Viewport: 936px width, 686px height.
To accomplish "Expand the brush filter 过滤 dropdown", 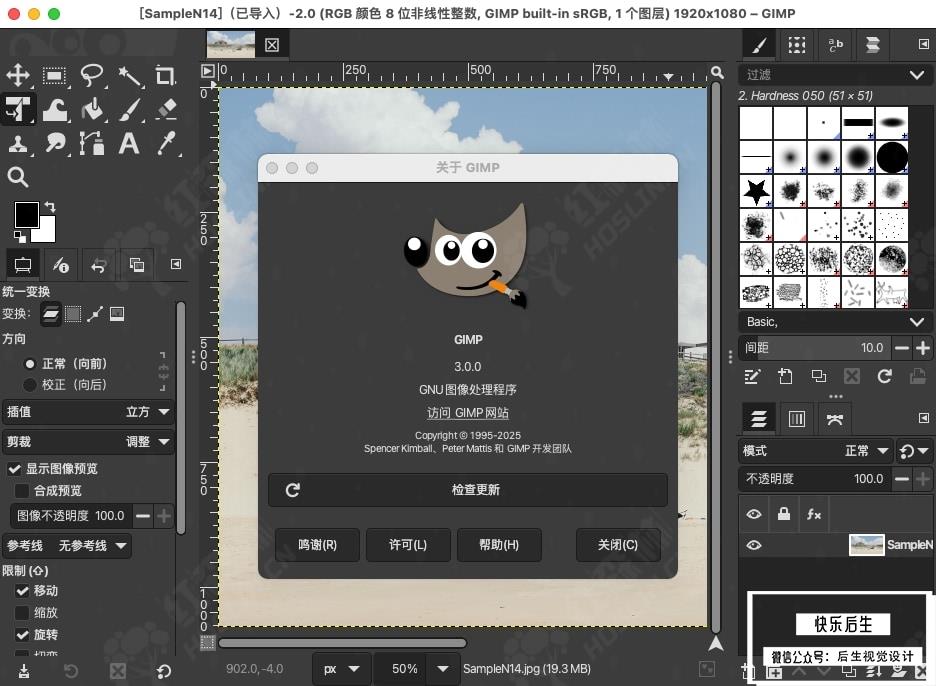I will pos(917,75).
